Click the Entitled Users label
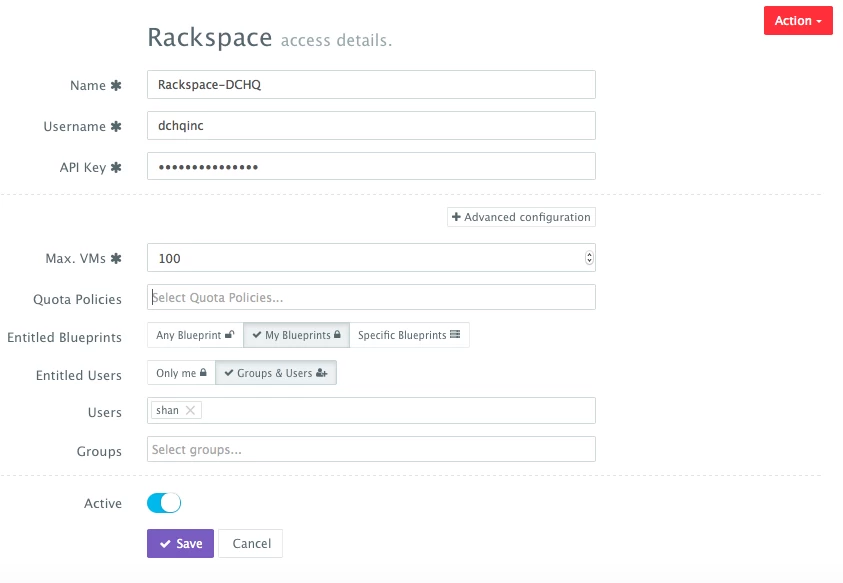Image resolution: width=843 pixels, height=583 pixels. point(78,375)
